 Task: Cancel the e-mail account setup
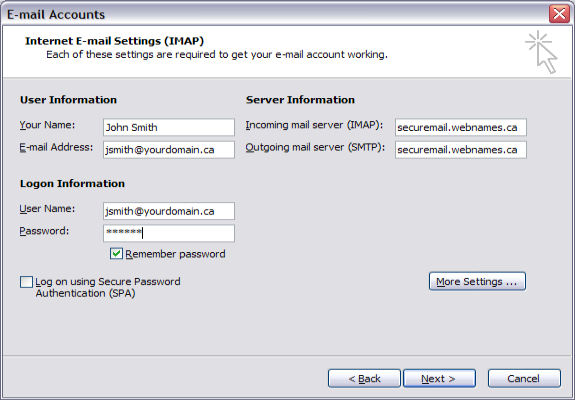coord(524,378)
